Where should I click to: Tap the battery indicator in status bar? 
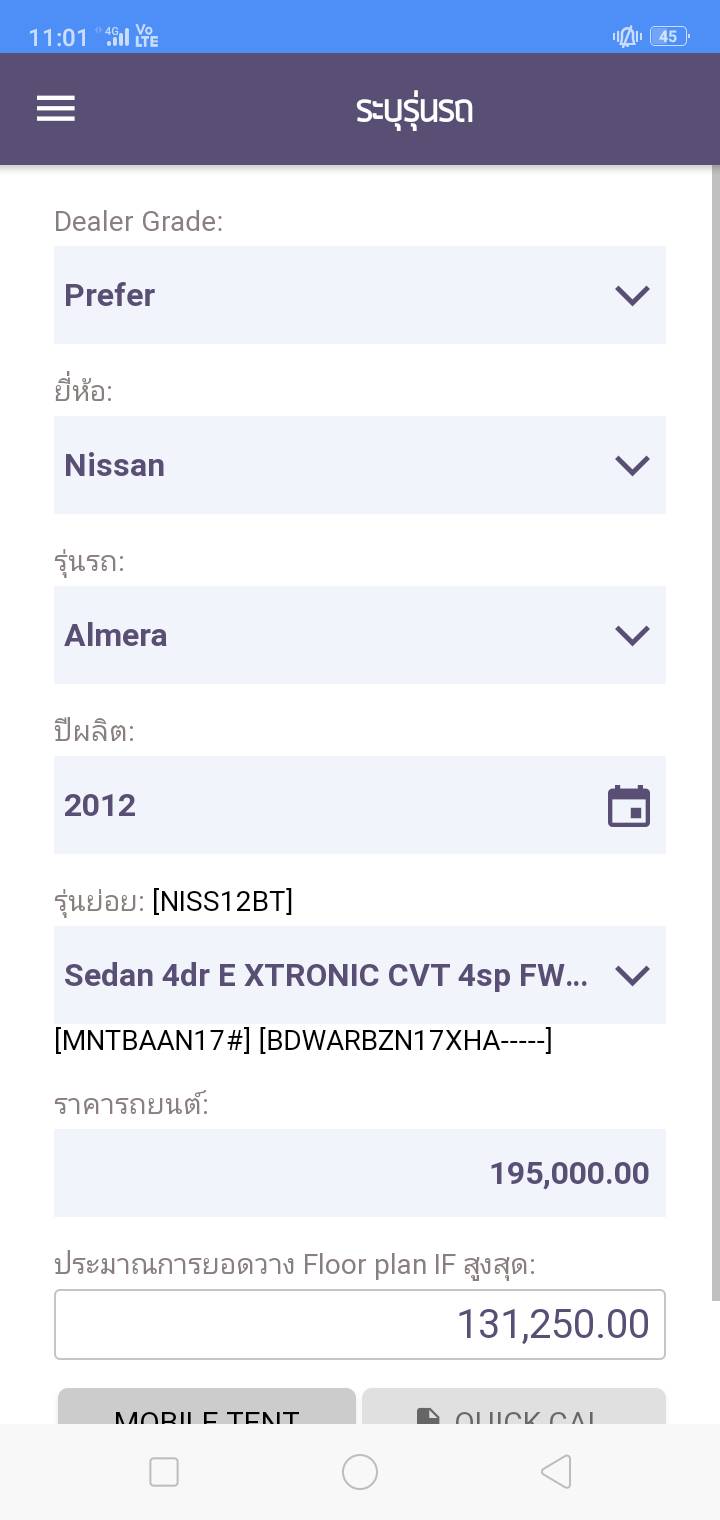point(668,37)
